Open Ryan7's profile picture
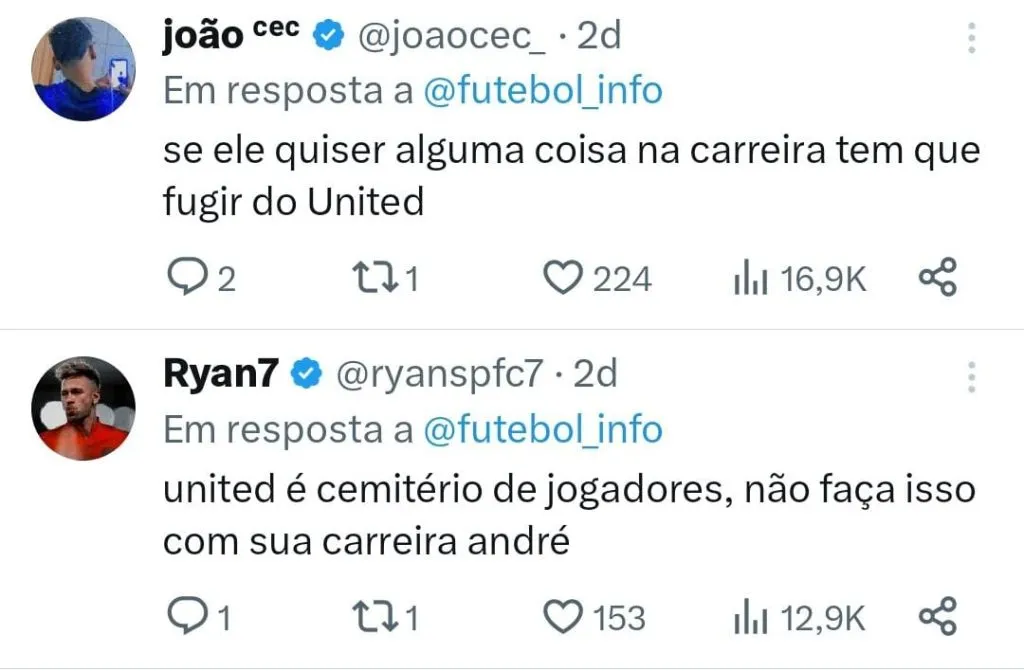1024x671 pixels. pyautogui.click(x=82, y=408)
